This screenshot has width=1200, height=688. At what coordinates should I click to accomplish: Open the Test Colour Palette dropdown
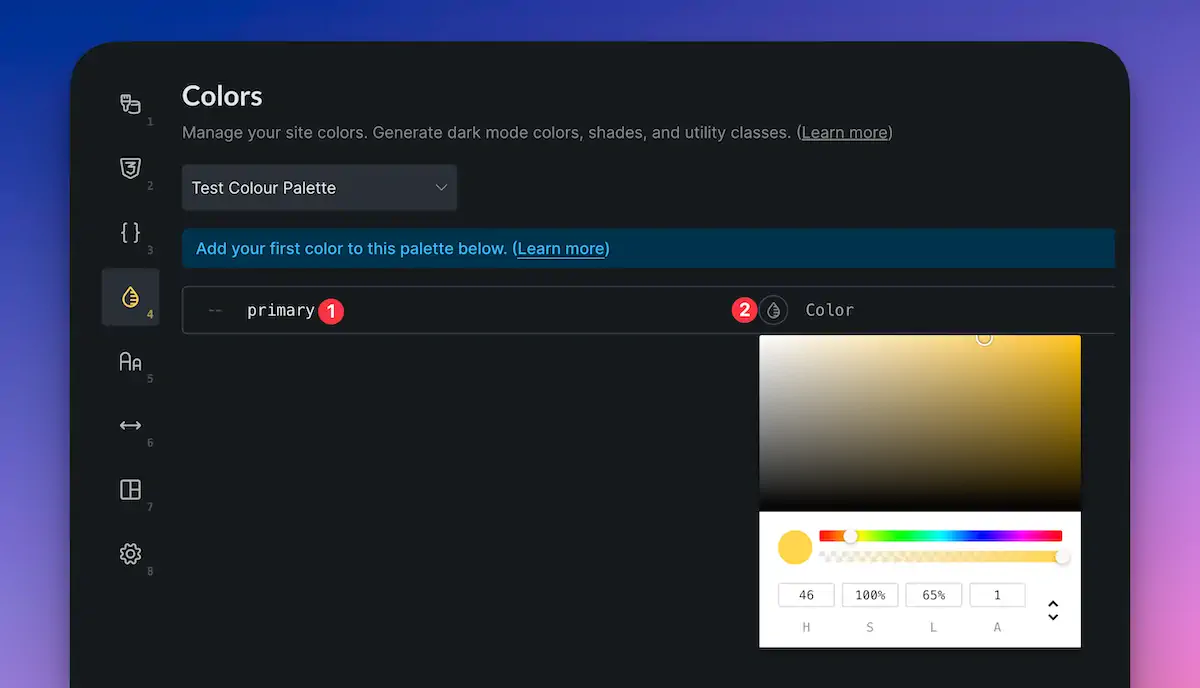pyautogui.click(x=319, y=187)
